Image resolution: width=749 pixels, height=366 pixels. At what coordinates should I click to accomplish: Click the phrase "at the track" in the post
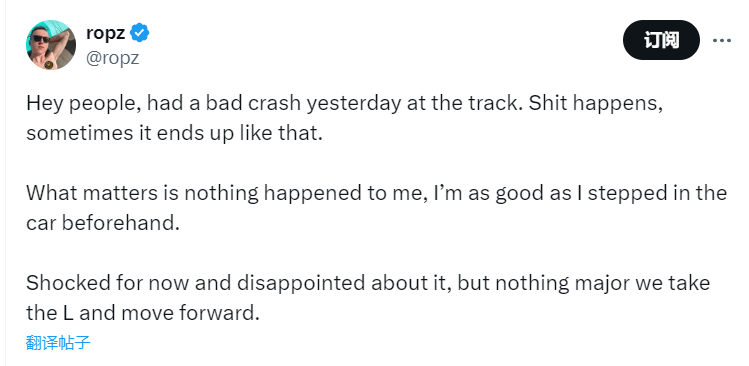coord(463,103)
